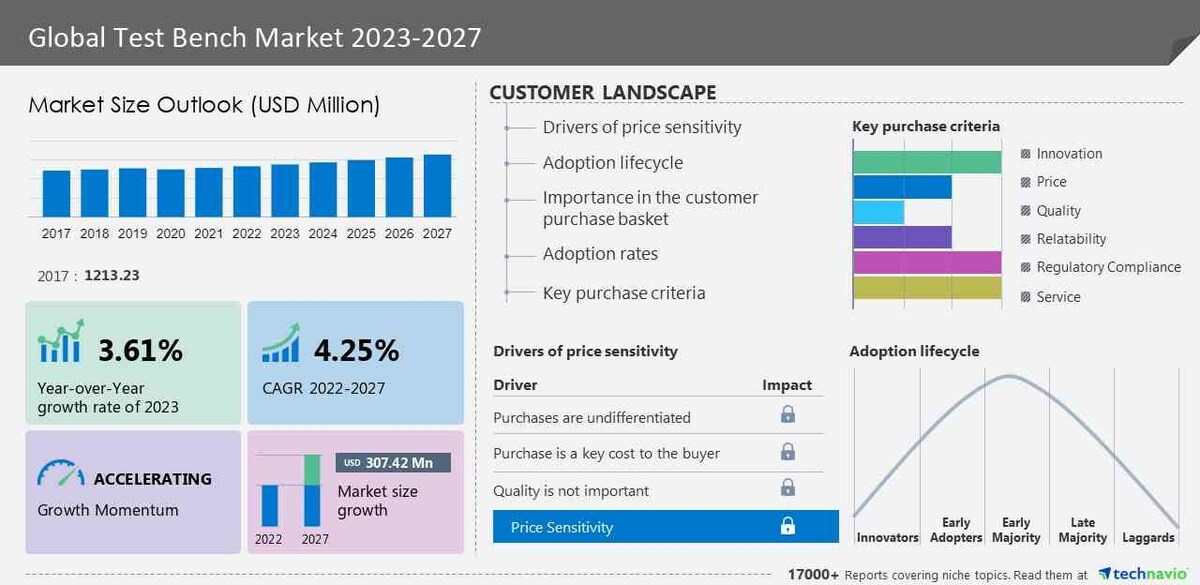Click the Price legend marker
1200x585 pixels.
(1026, 182)
